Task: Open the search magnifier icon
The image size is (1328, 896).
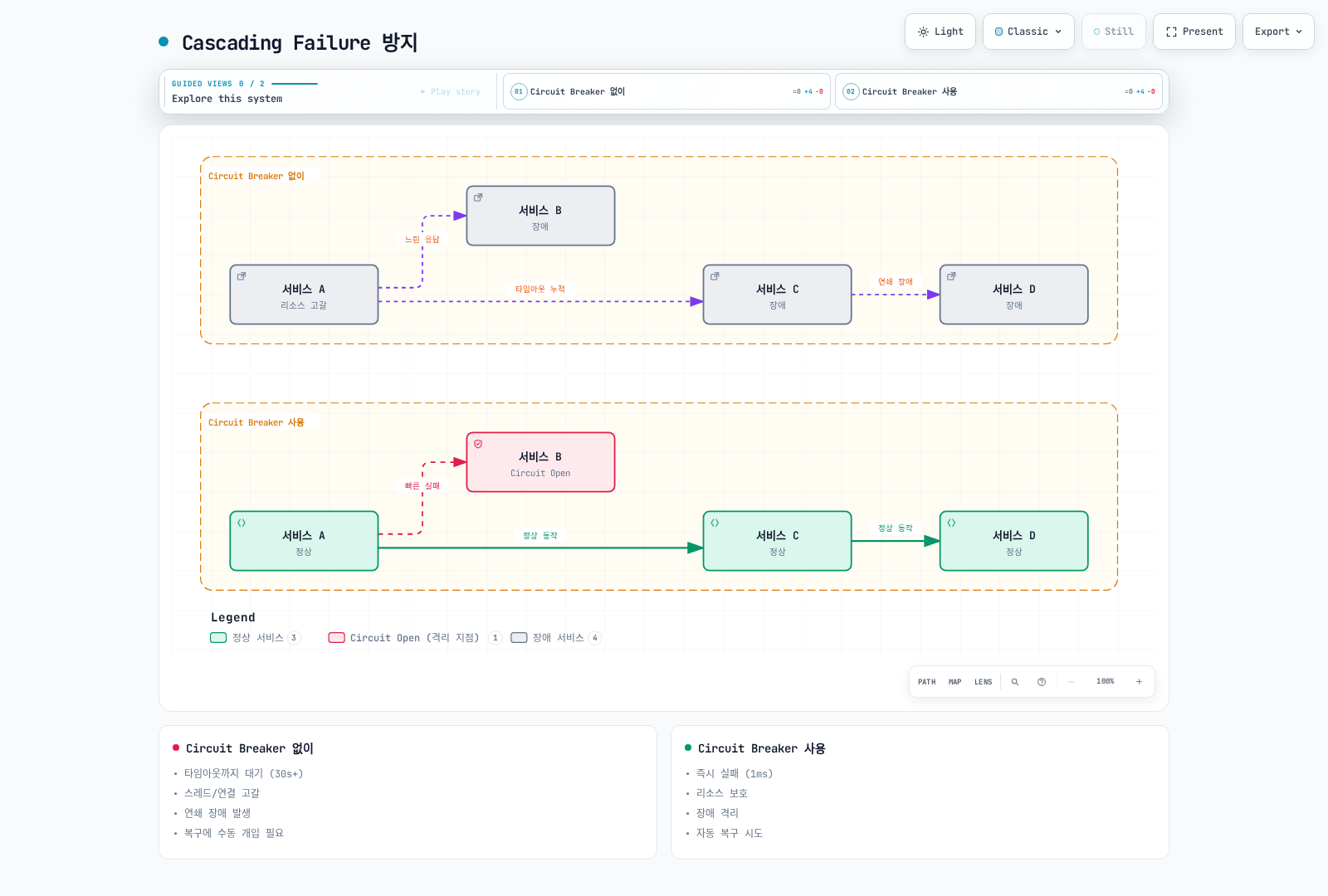Action: coord(1014,682)
